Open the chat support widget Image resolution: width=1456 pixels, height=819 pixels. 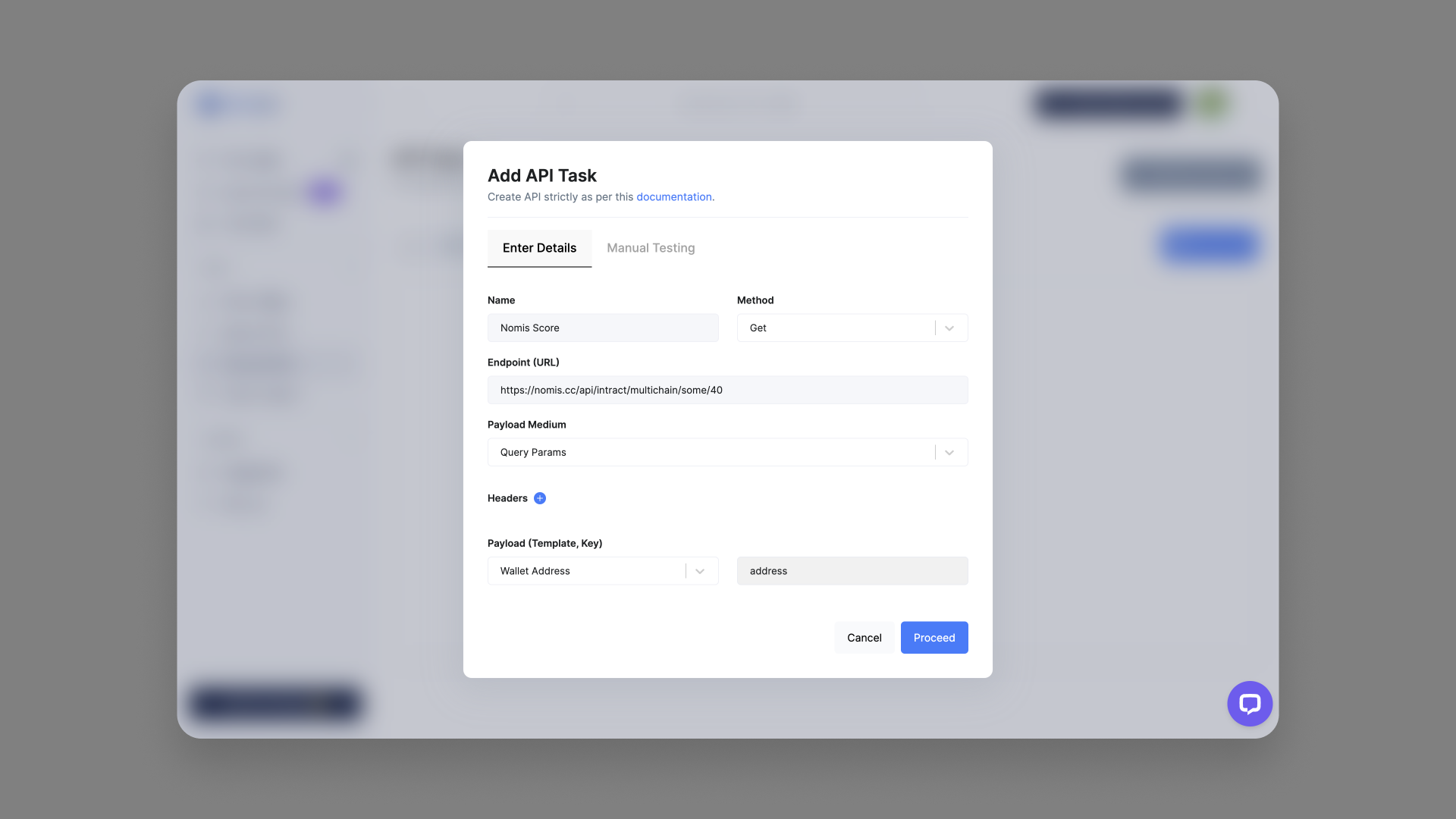(1249, 703)
